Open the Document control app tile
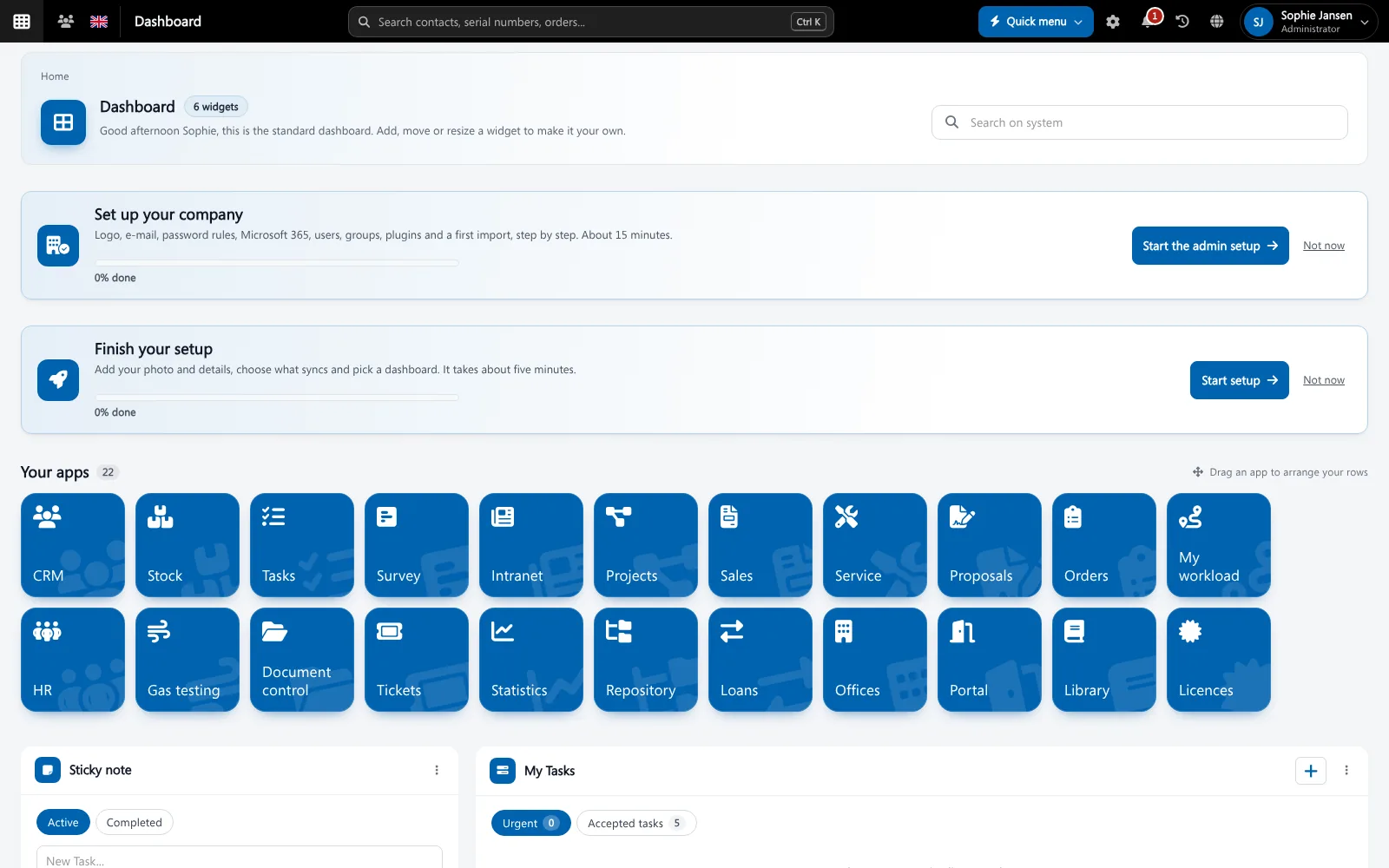 click(x=302, y=660)
